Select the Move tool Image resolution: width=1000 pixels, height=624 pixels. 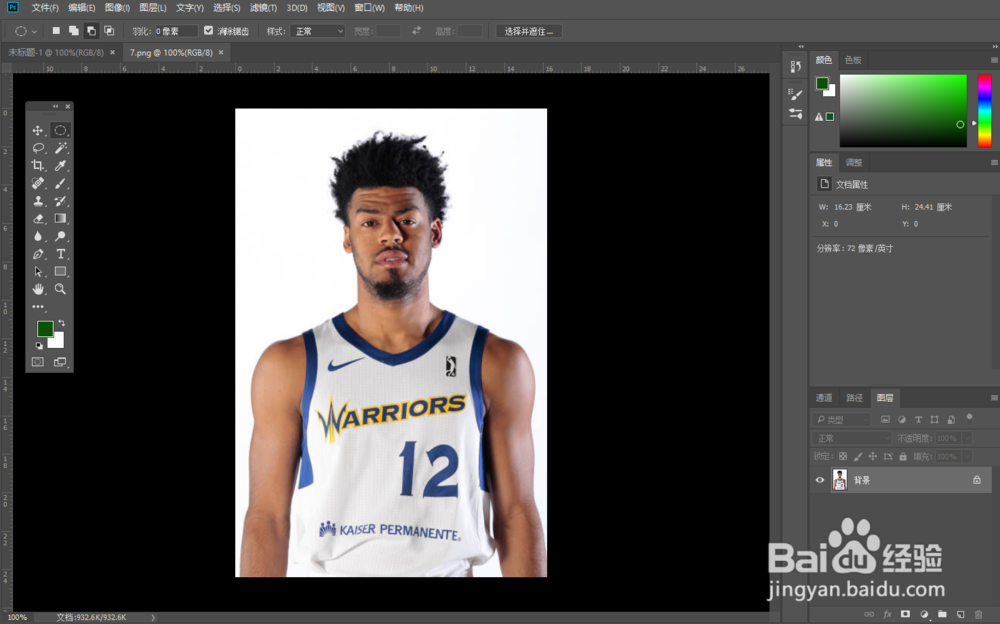click(x=37, y=130)
